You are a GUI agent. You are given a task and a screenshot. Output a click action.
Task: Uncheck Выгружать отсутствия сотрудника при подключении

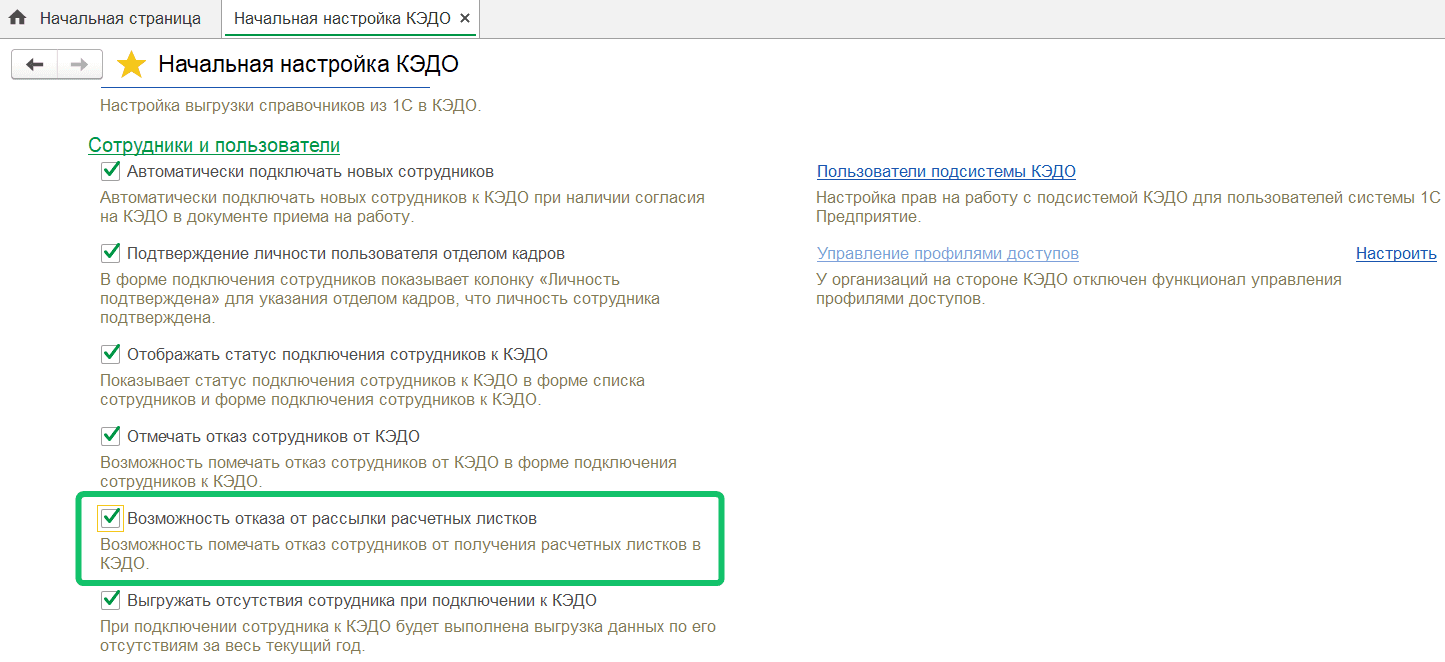111,600
